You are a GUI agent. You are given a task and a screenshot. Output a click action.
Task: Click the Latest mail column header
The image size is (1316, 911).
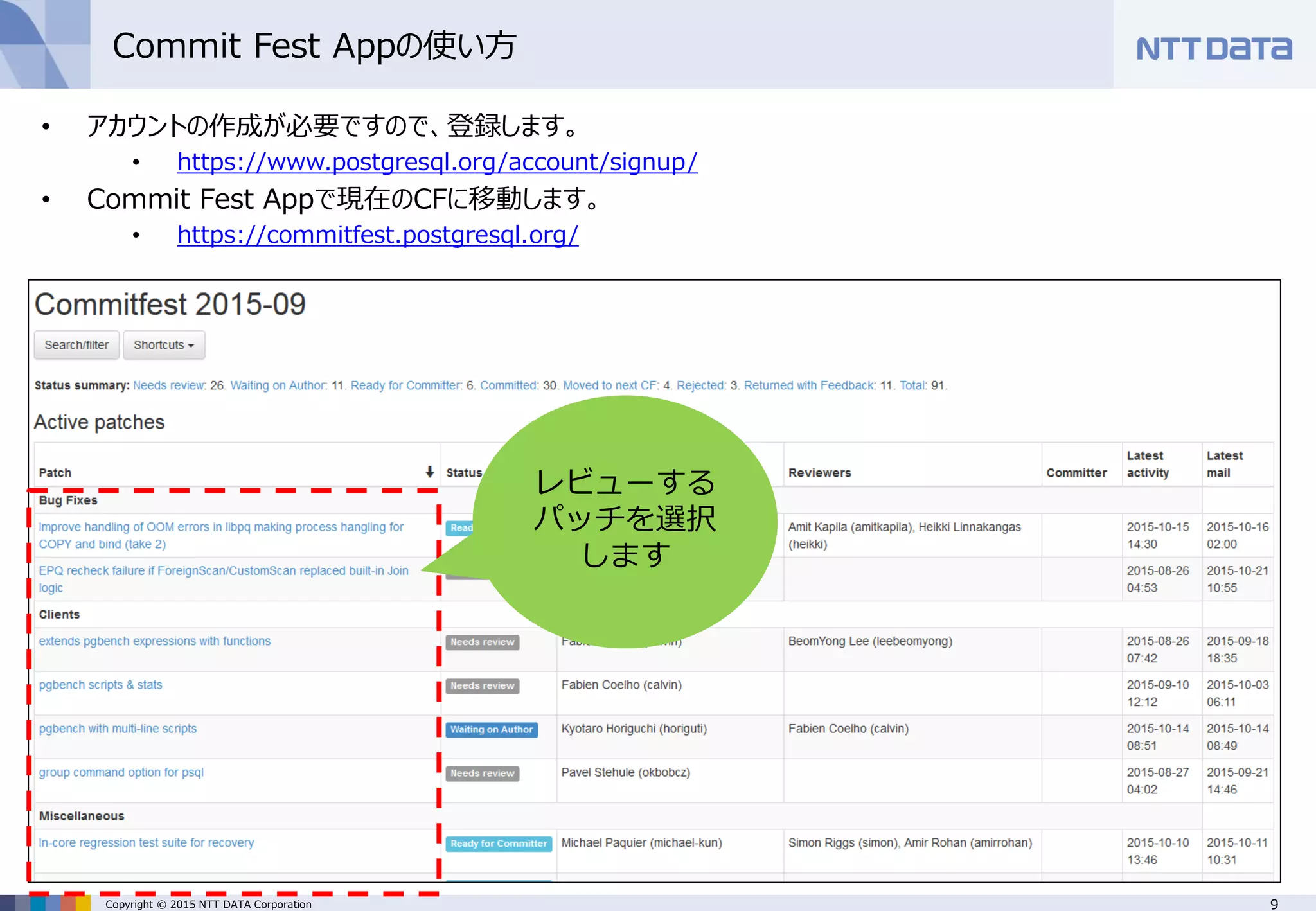click(x=1225, y=464)
